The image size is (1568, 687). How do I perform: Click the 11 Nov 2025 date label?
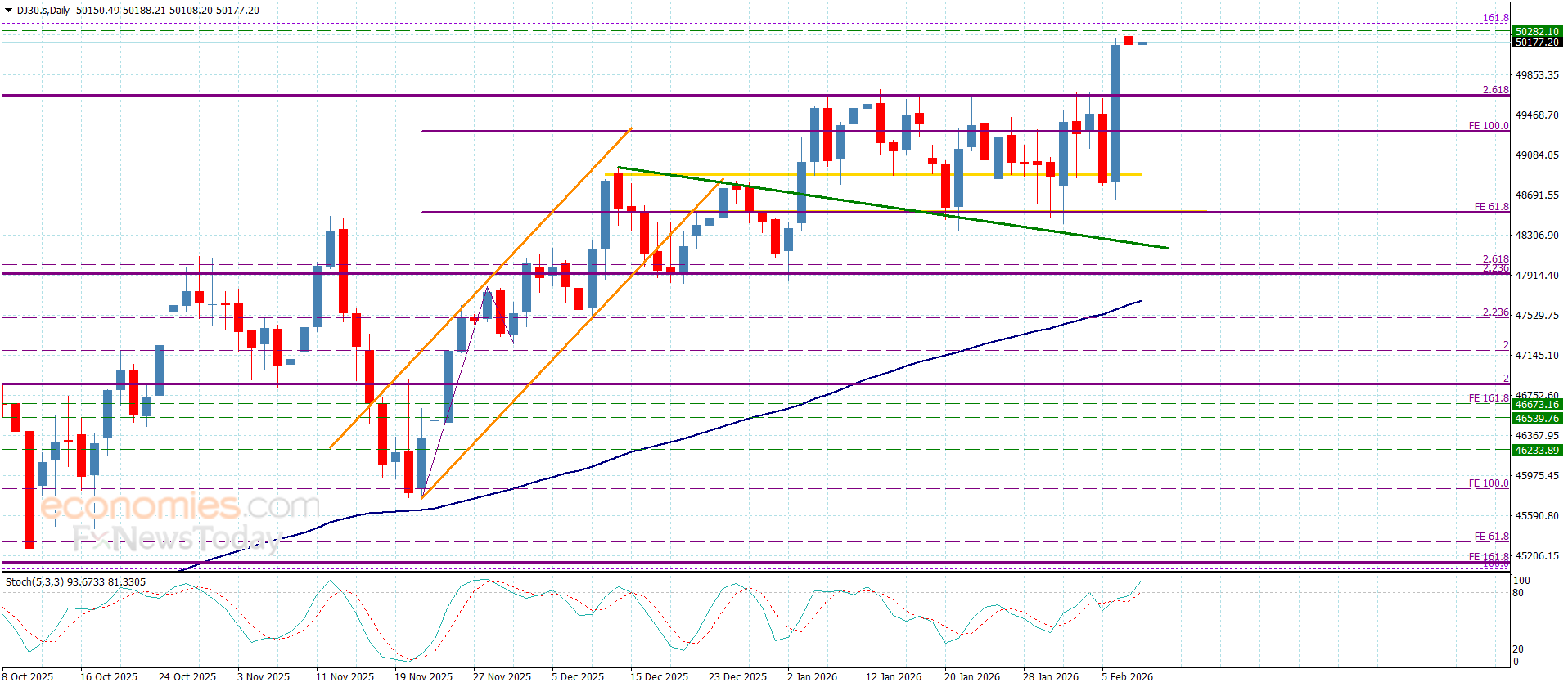[x=345, y=677]
